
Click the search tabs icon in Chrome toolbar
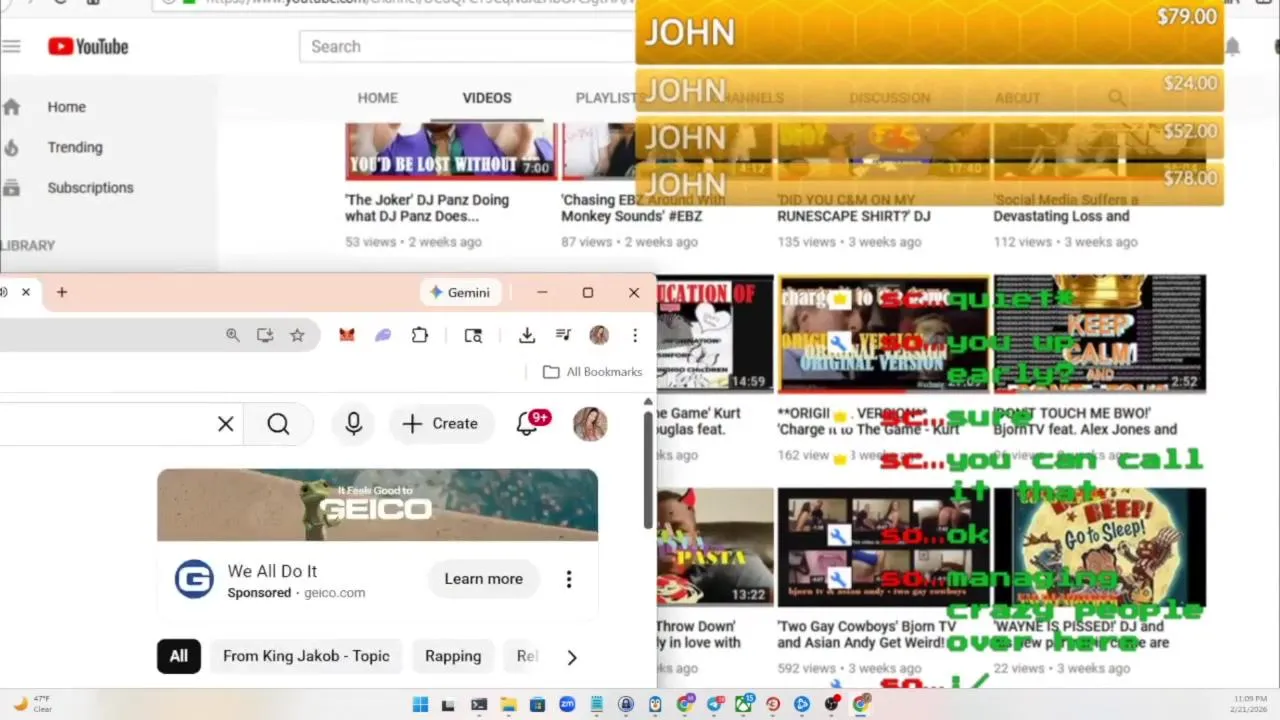pyautogui.click(x=474, y=336)
